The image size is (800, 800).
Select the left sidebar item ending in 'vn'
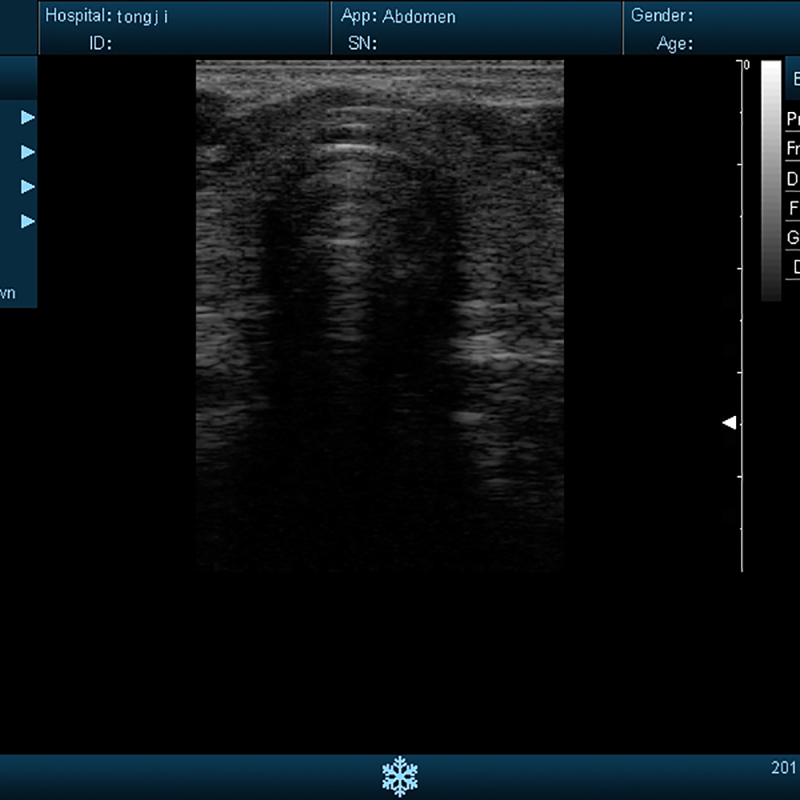[x=8, y=293]
